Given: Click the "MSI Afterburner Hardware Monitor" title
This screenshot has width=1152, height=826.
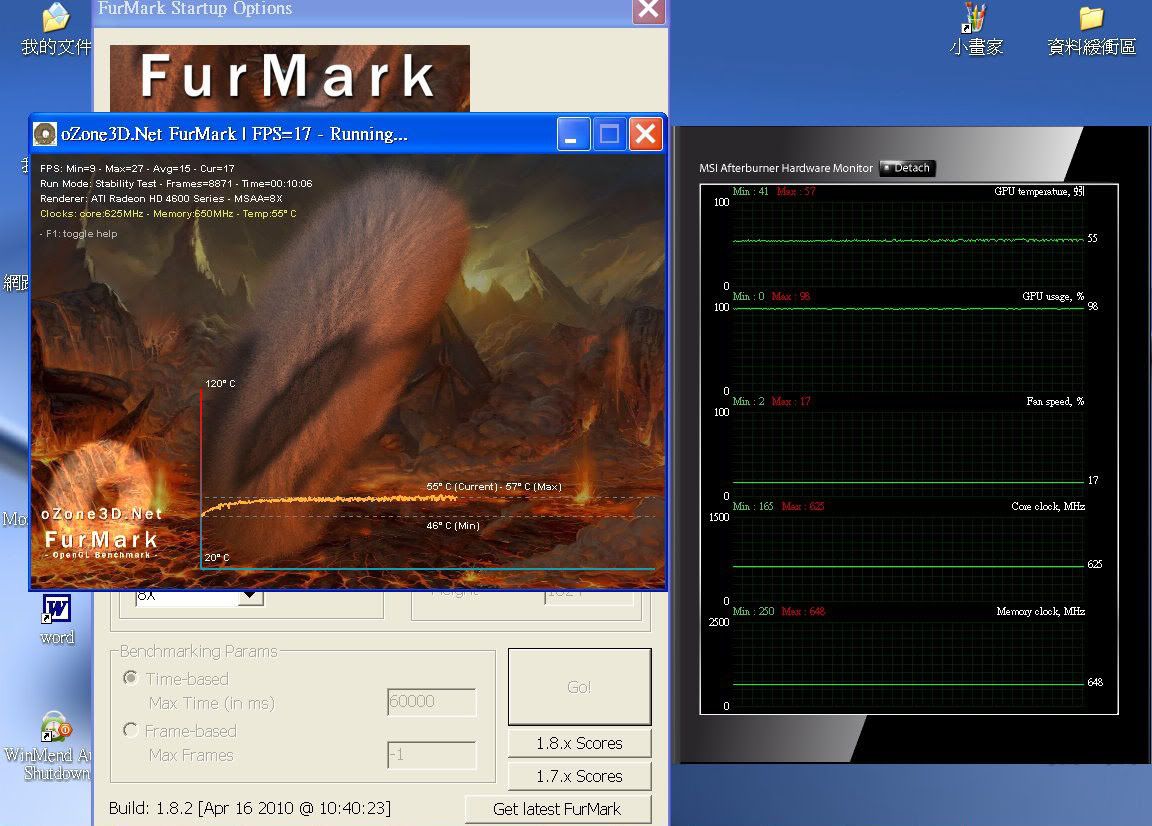Looking at the screenshot, I should click(786, 168).
